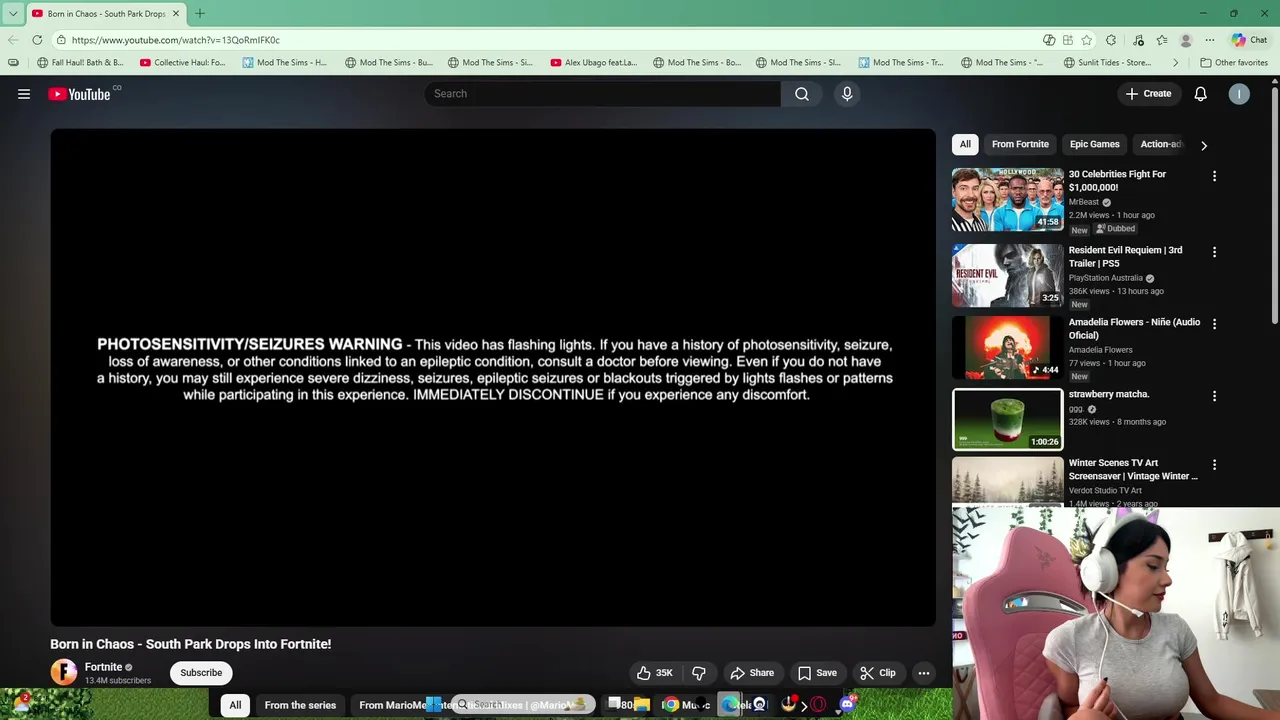This screenshot has height=720, width=1280.
Task: Select the From Fortnite chip
Action: [1020, 144]
